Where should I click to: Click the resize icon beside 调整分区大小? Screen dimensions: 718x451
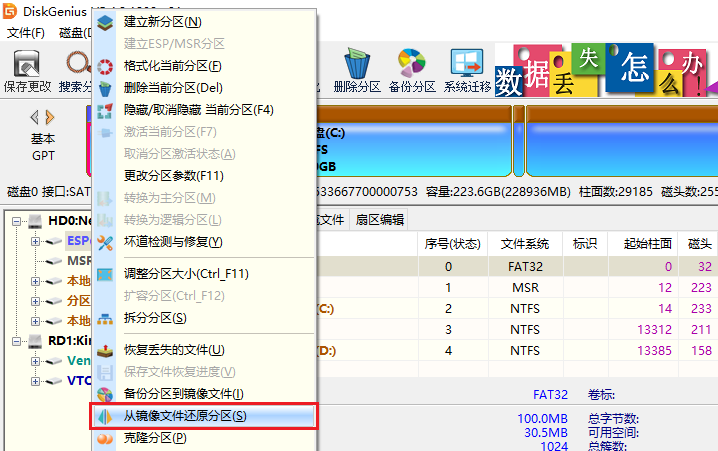coord(105,275)
